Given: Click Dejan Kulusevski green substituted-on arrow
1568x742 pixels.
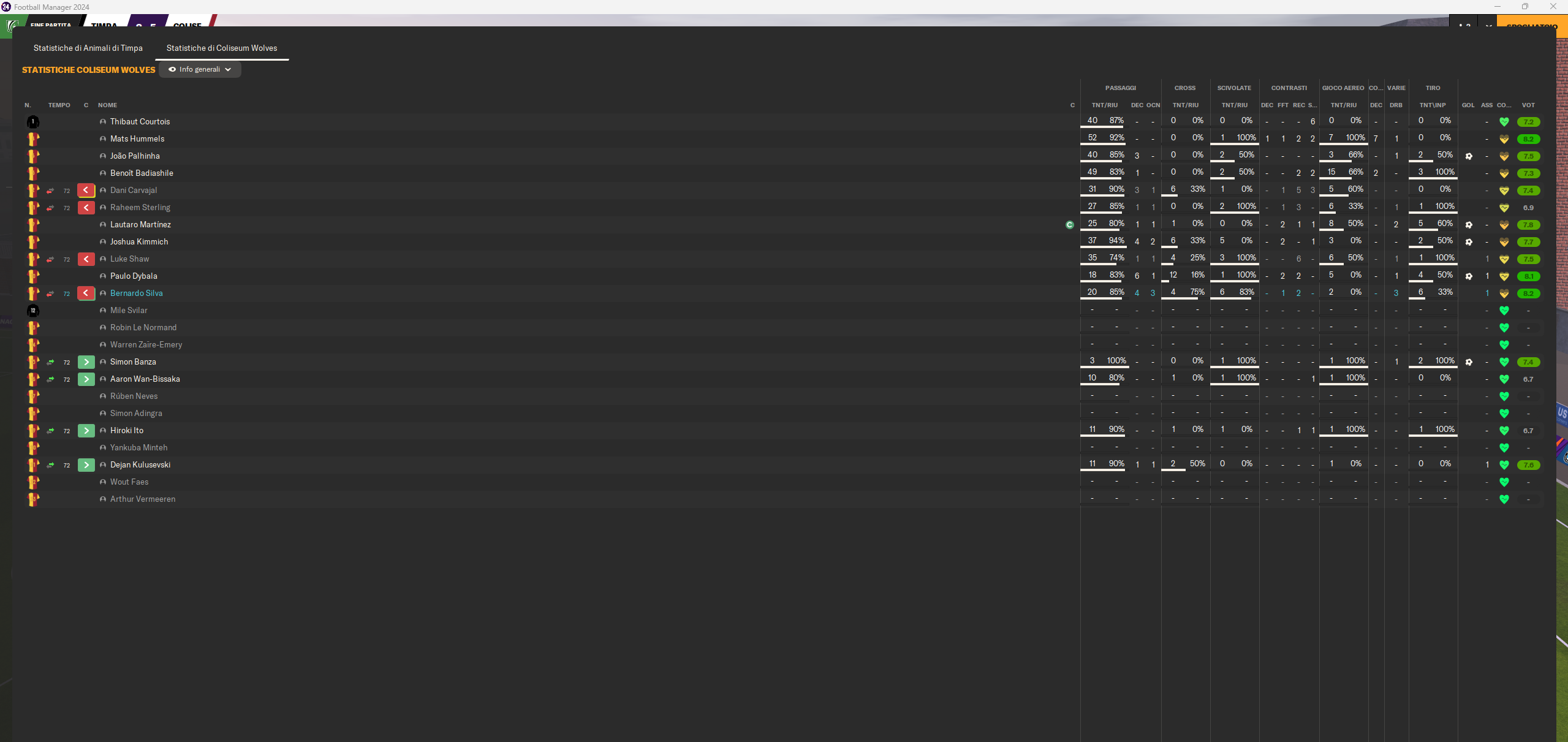Looking at the screenshot, I should coord(86,465).
